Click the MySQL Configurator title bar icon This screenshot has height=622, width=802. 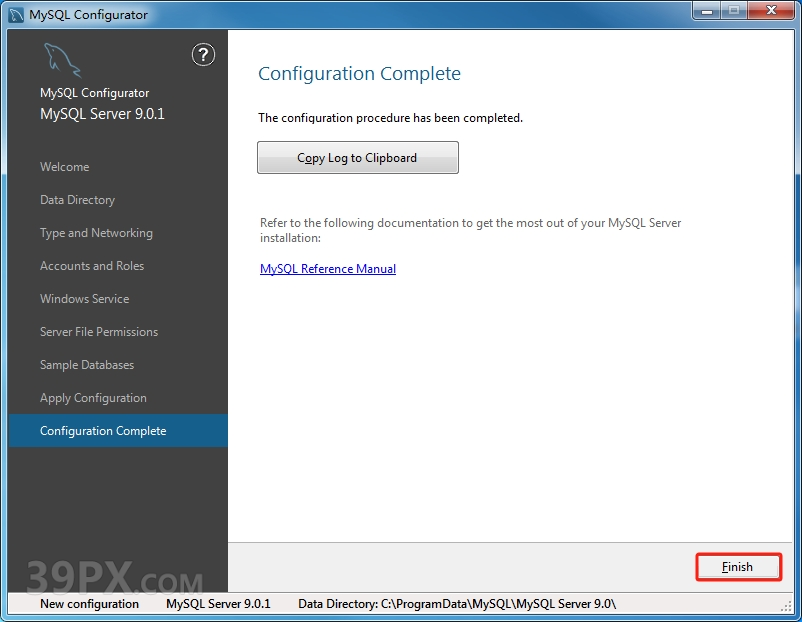[x=16, y=14]
